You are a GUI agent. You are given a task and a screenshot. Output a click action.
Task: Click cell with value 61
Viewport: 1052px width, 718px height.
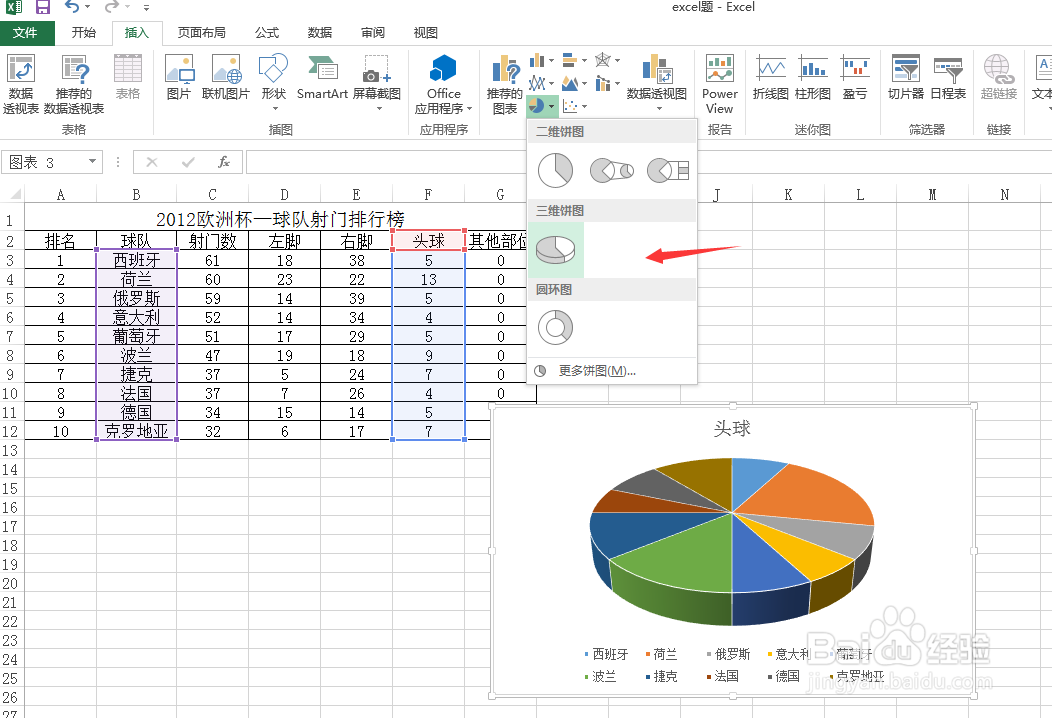coord(213,260)
